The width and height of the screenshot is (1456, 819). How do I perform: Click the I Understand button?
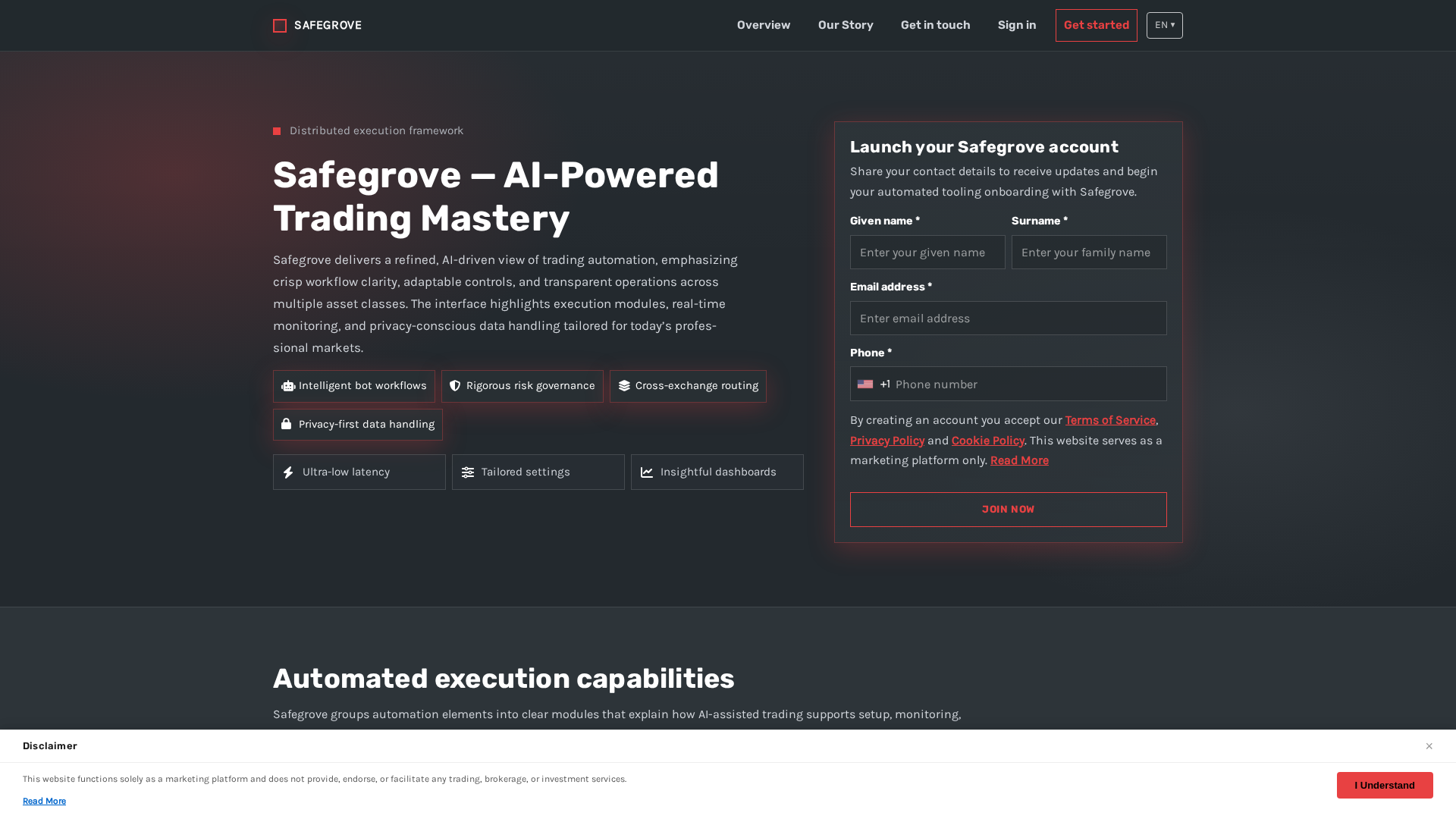pyautogui.click(x=1385, y=786)
